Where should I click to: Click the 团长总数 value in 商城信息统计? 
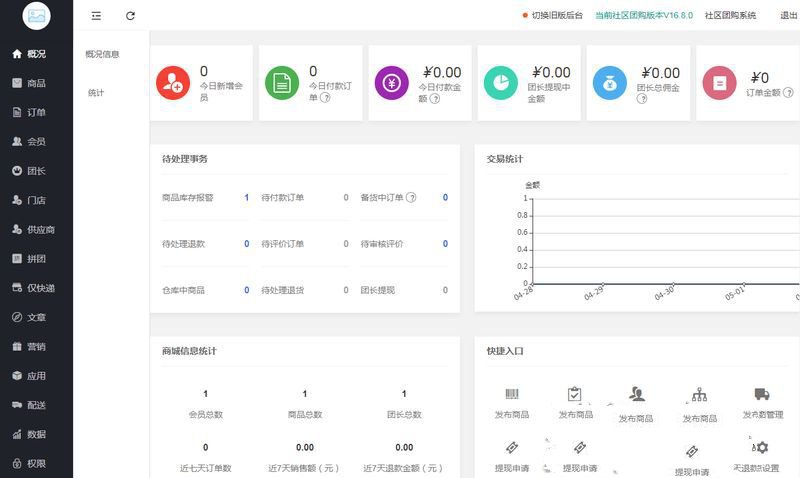404,394
